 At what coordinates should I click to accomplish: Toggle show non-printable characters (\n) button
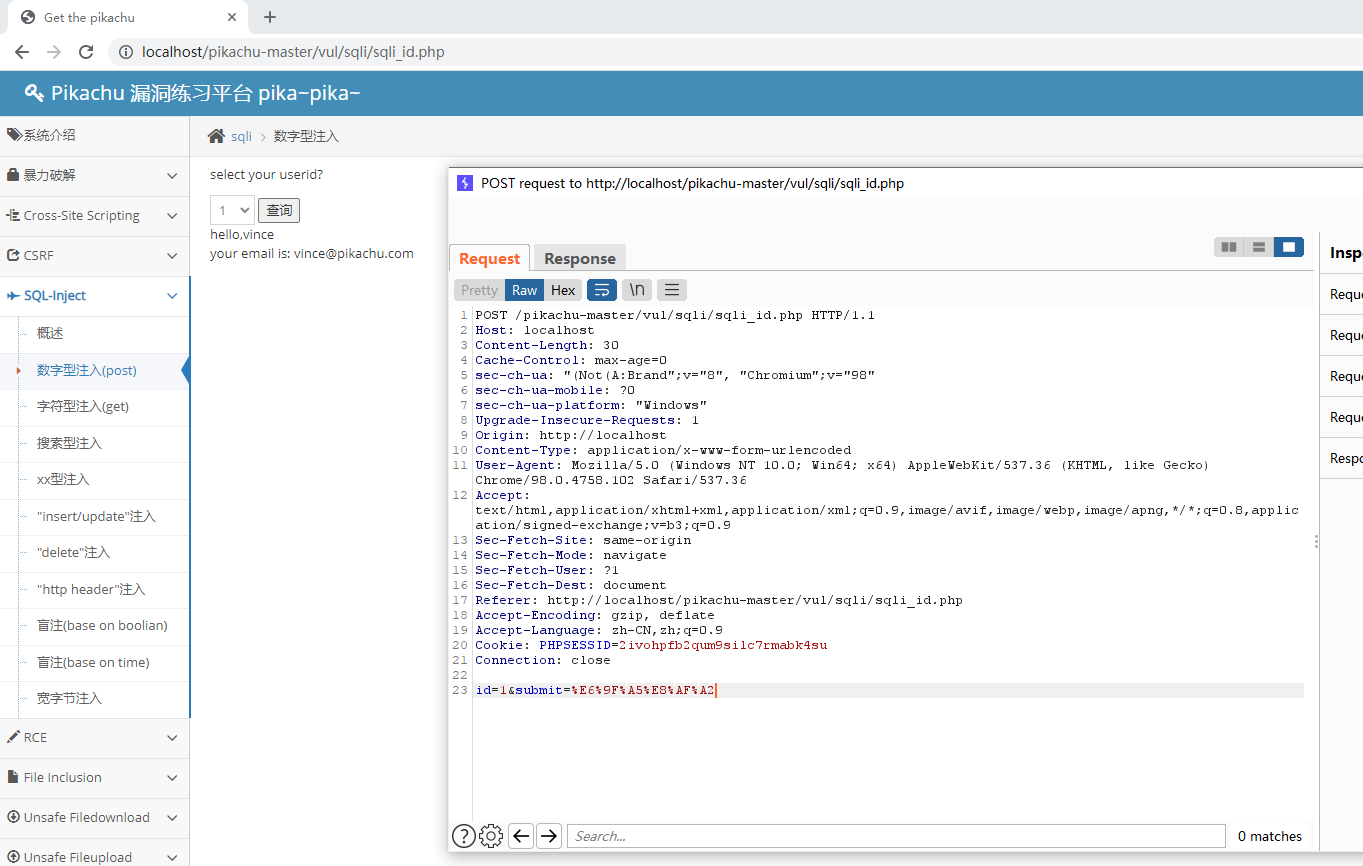(x=637, y=290)
